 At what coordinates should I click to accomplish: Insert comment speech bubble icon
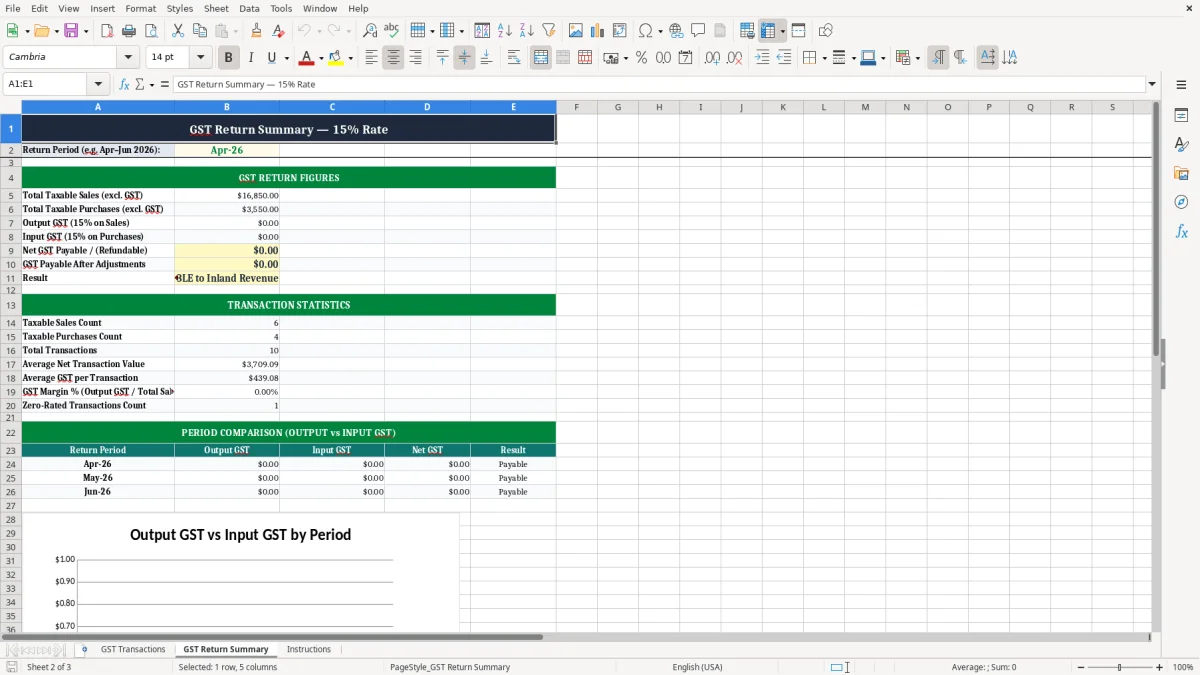(x=699, y=31)
